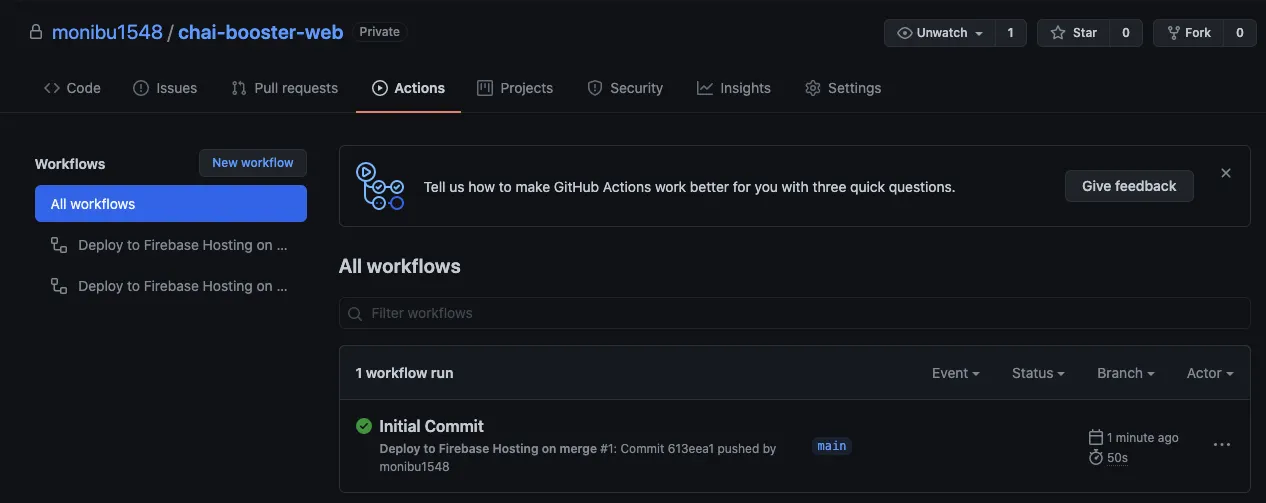Screen dimensions: 1266x503
Task: Click the Unwatch button
Action: pos(940,33)
